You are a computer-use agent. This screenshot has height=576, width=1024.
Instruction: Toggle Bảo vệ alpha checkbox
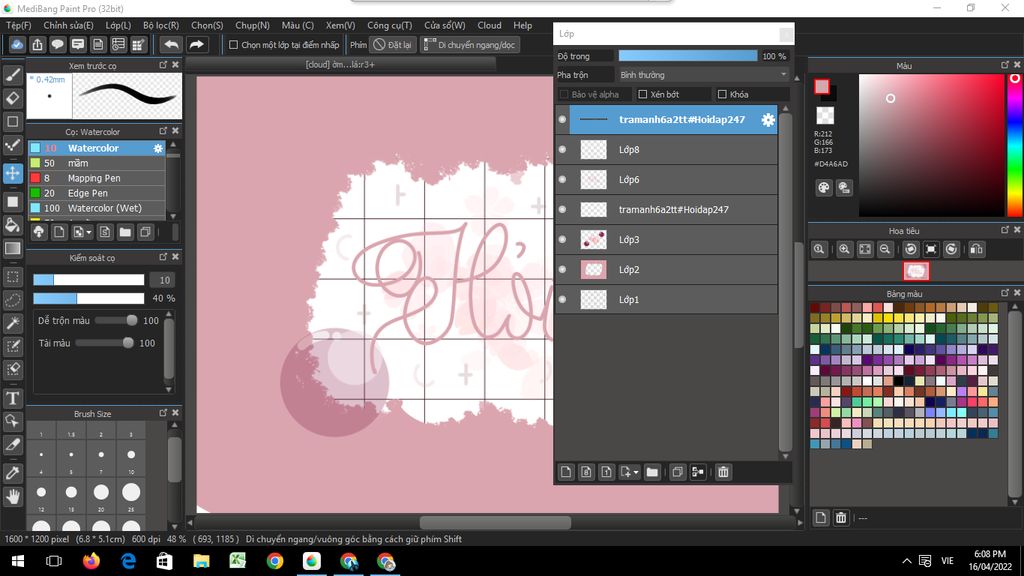(564, 95)
